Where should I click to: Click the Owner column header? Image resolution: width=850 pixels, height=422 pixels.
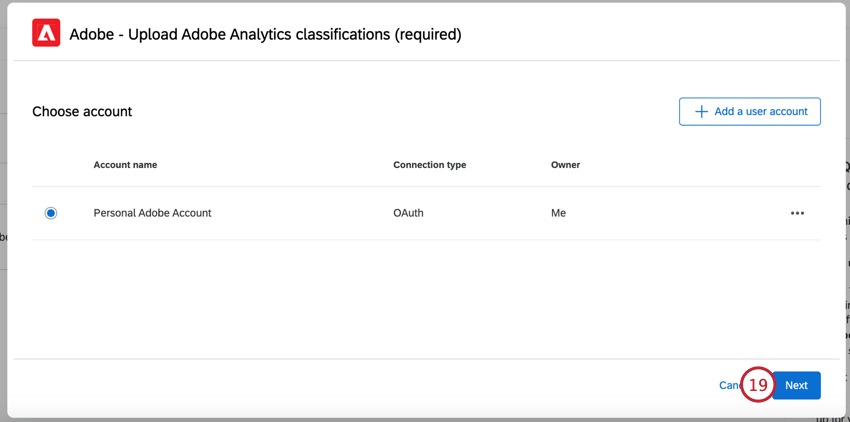point(565,165)
